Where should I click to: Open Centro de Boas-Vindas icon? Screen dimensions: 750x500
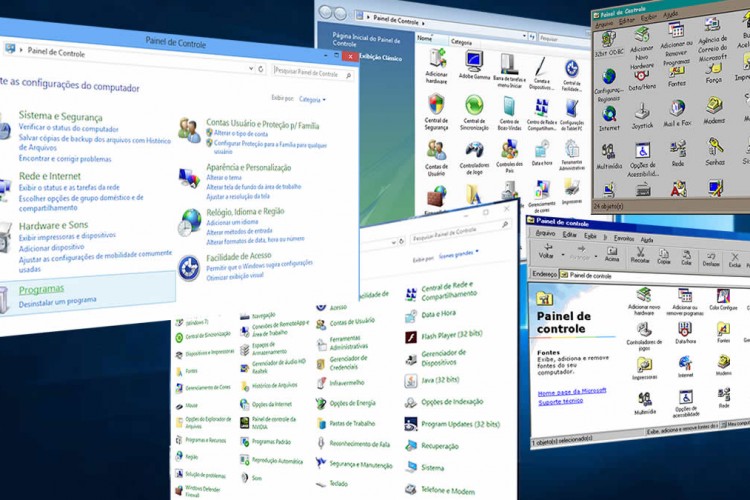tap(509, 113)
